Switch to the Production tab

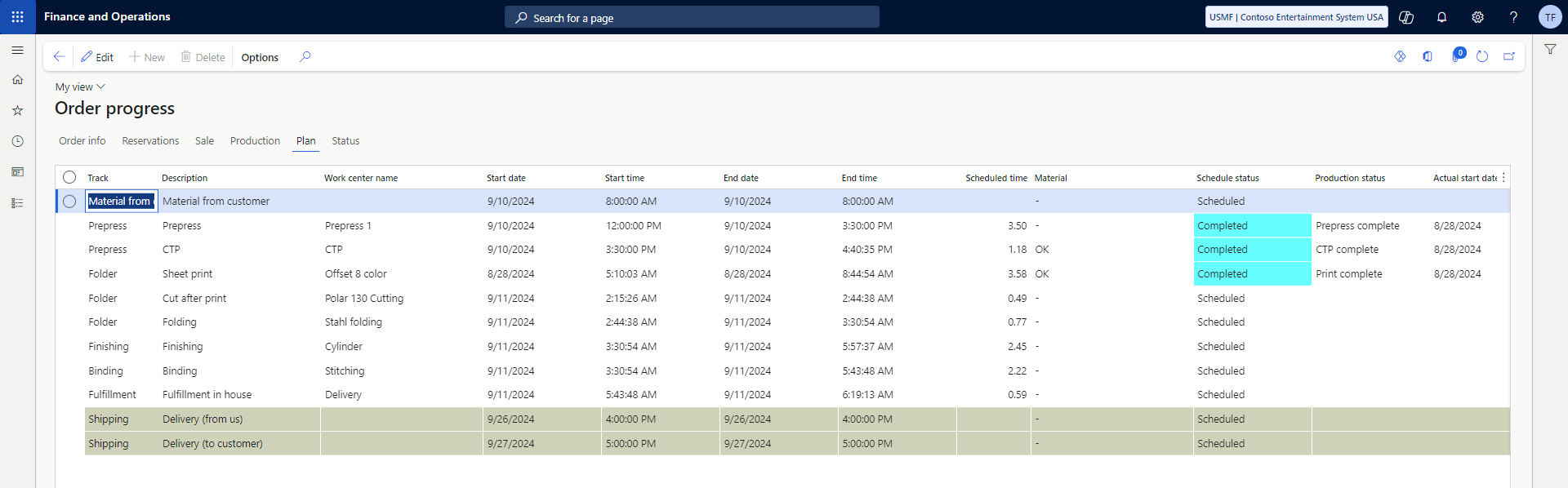pos(255,140)
